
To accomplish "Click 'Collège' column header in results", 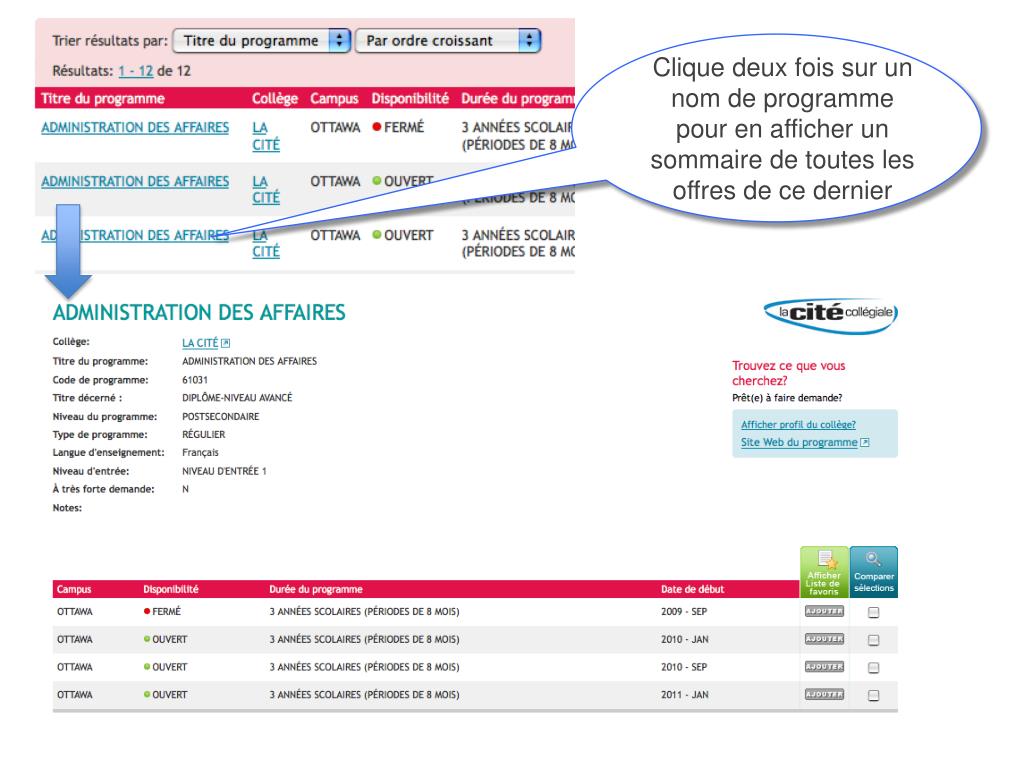I will coord(275,99).
